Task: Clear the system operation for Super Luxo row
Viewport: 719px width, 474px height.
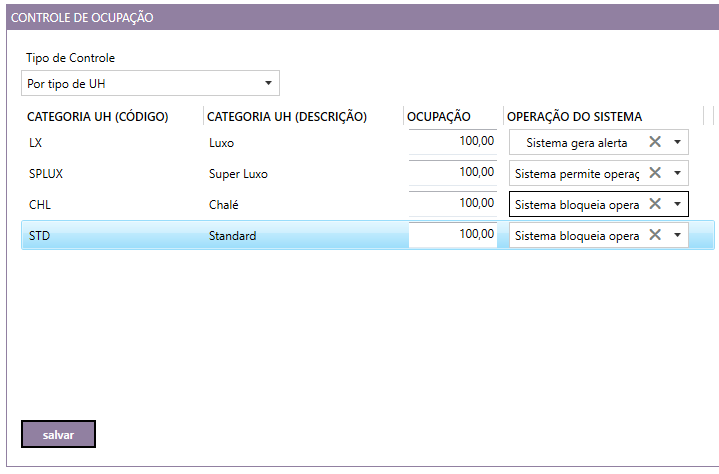Action: point(655,173)
